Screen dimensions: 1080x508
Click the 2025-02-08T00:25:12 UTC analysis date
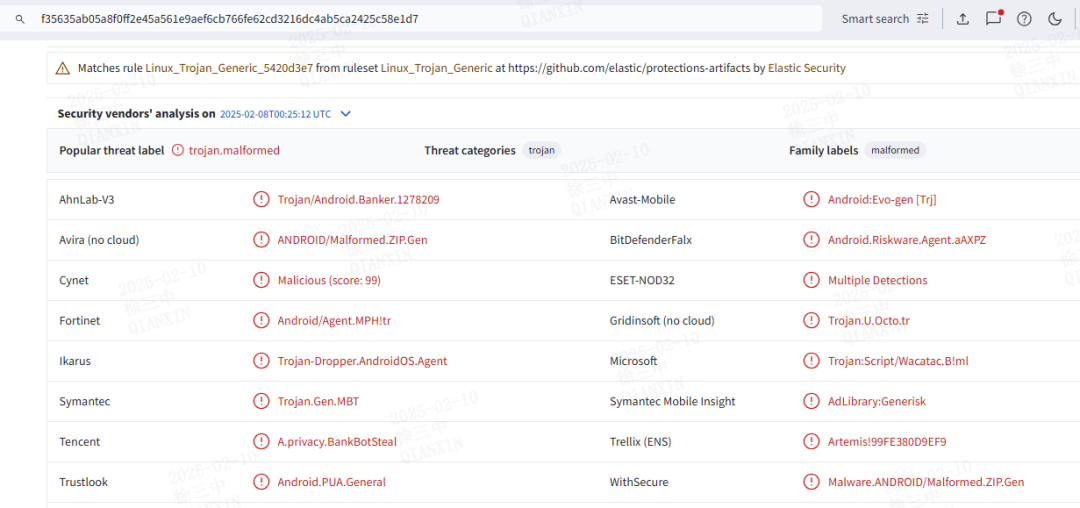[x=276, y=114]
